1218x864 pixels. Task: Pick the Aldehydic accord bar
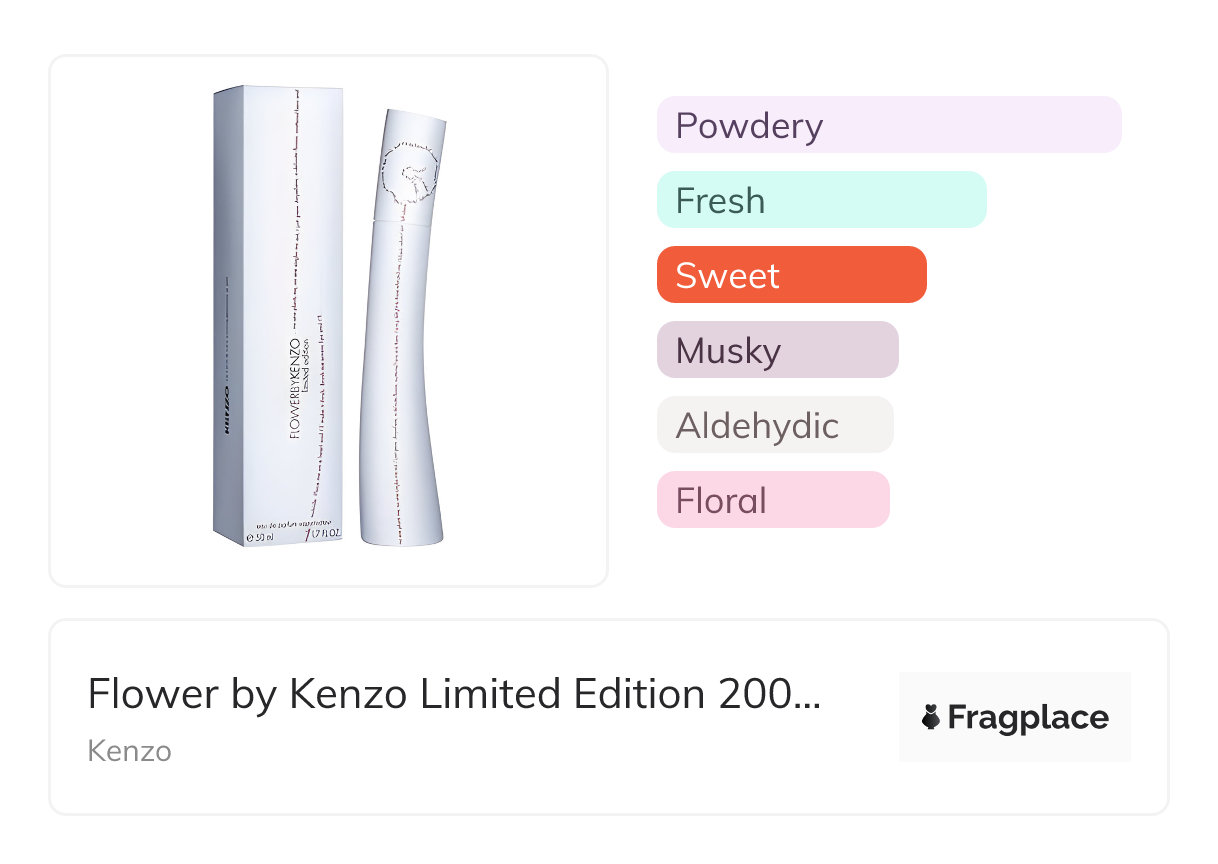[774, 425]
